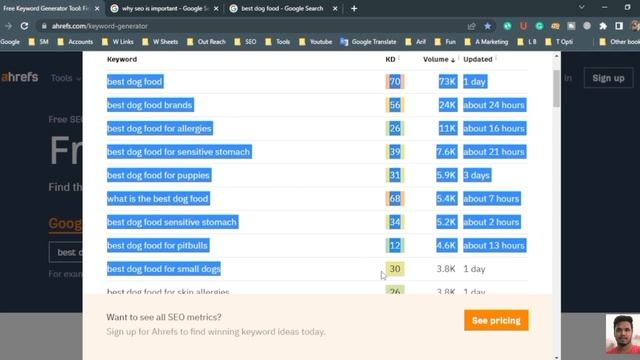Toggle the browser side panel icon

click(x=619, y=26)
